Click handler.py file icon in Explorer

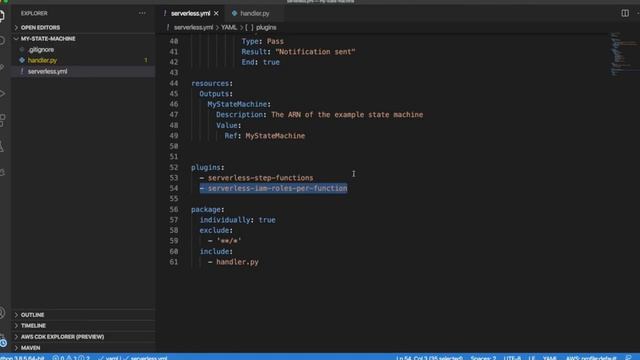pos(22,60)
